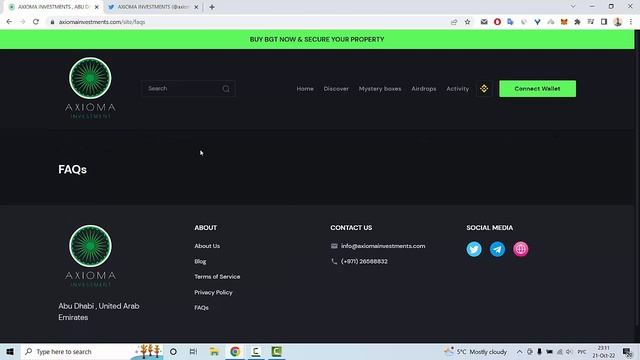Open Discover in navigation
The height and width of the screenshot is (360, 640).
(336, 89)
